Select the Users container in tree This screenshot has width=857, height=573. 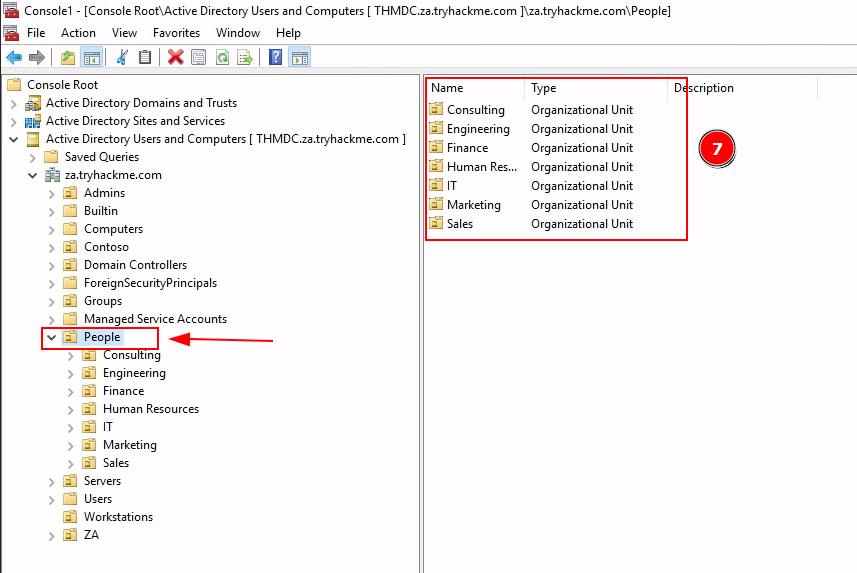coord(98,499)
